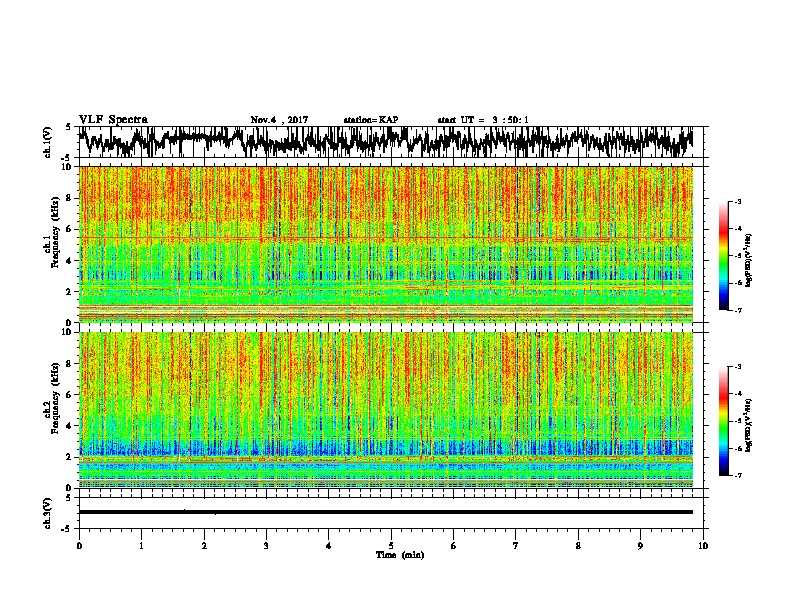Image resolution: width=792 pixels, height=612 pixels.
Task: Click the ch.2 frequency tick label '10'
Action: pyautogui.click(x=68, y=332)
